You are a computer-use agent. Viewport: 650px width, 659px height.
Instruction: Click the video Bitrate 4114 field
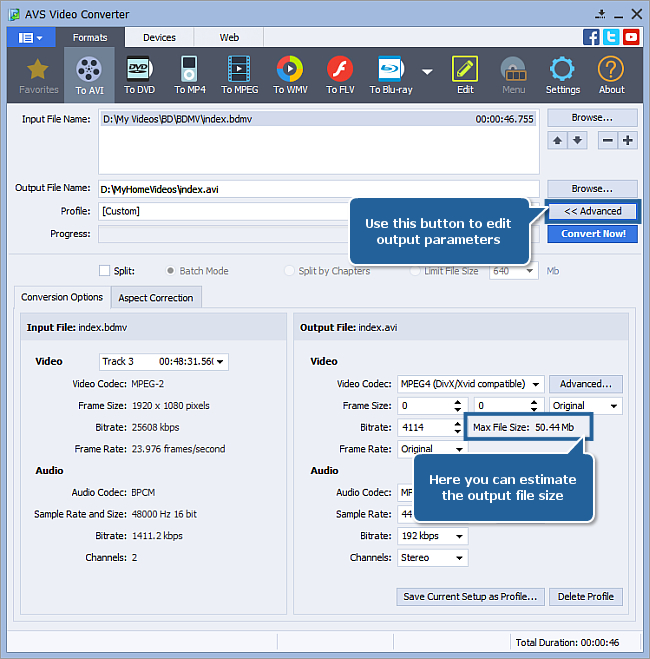point(425,427)
